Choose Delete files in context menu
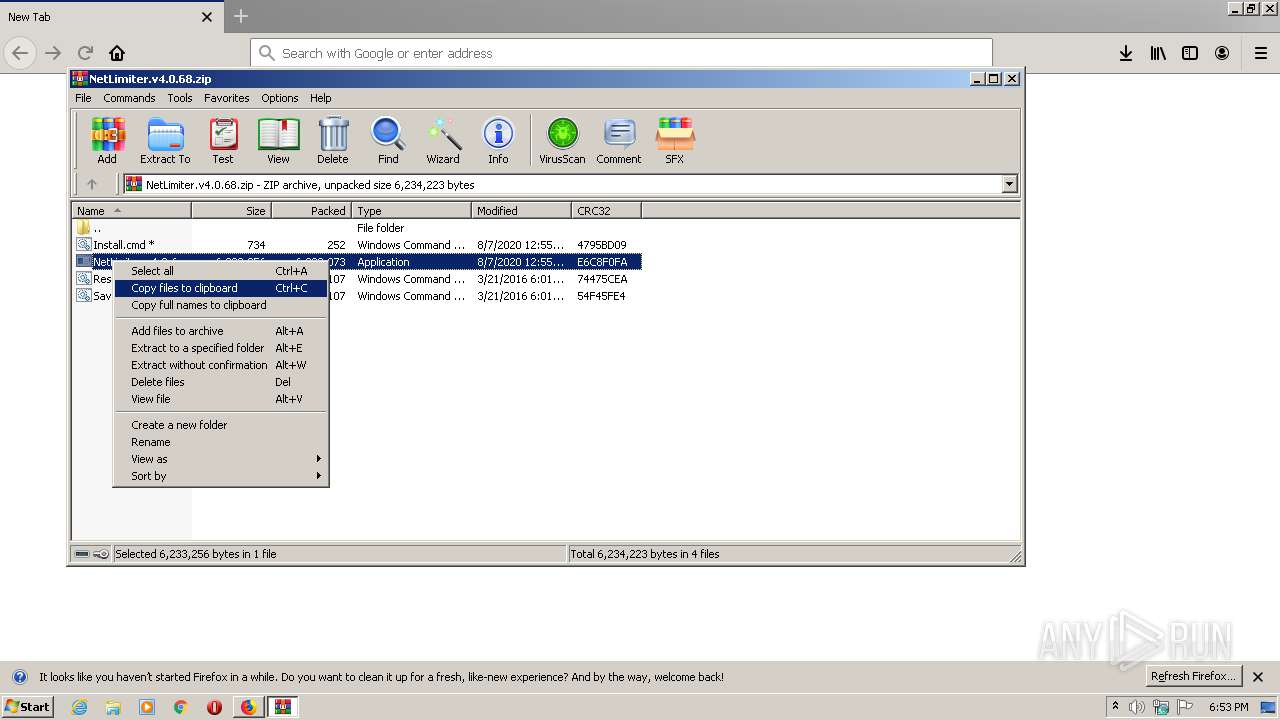This screenshot has height=720, width=1280. tap(221, 382)
